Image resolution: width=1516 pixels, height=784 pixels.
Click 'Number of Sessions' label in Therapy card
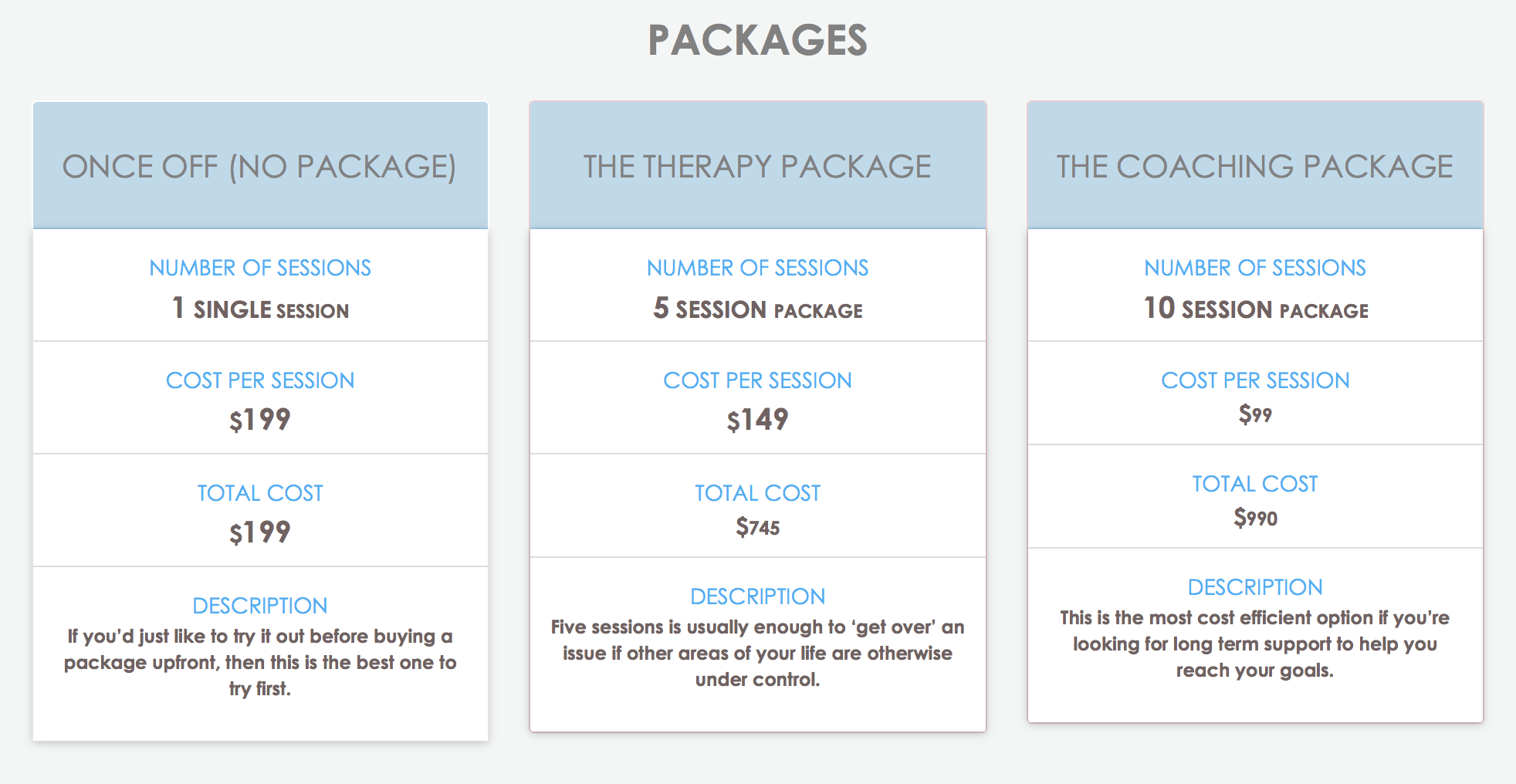(758, 268)
